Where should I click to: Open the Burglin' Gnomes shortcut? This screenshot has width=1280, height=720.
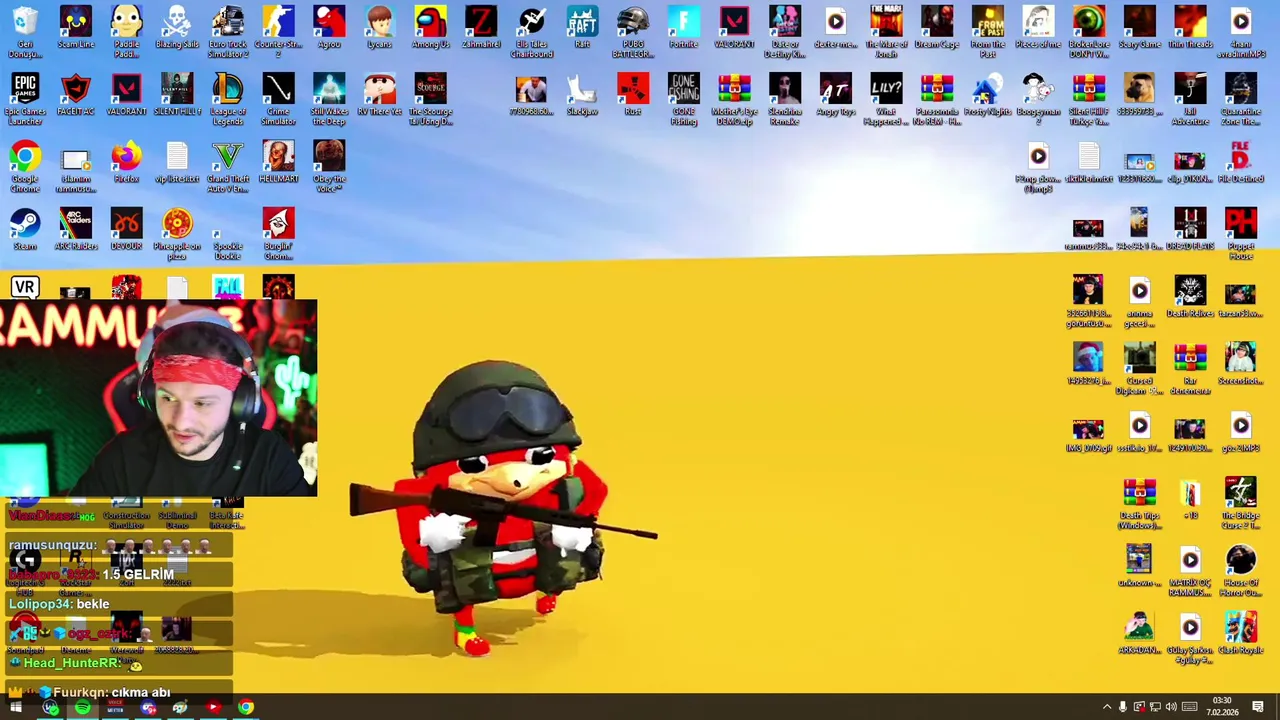tap(278, 233)
